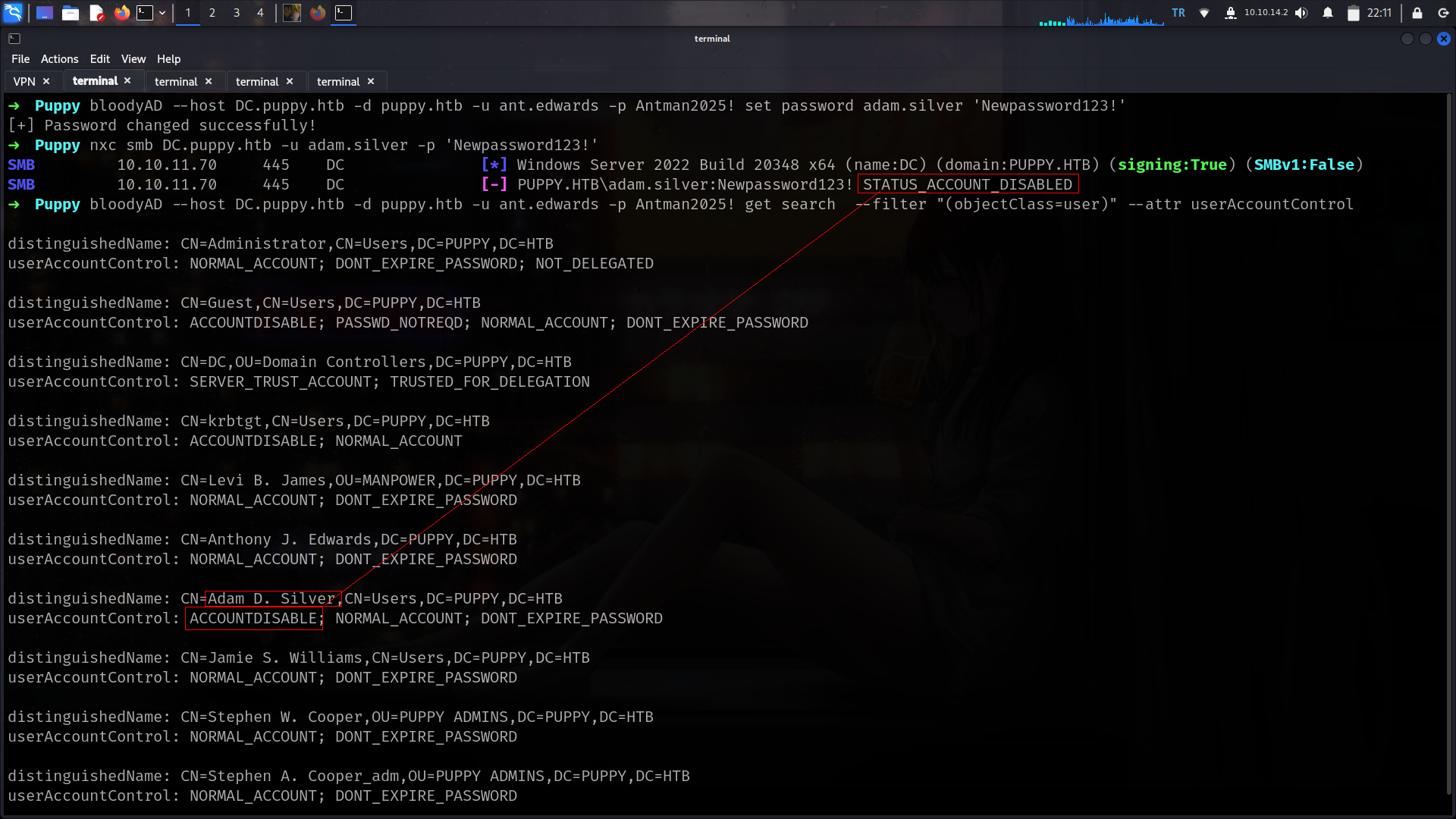Open the notifications bell icon
Screen dimensions: 1456x819
(x=1328, y=13)
